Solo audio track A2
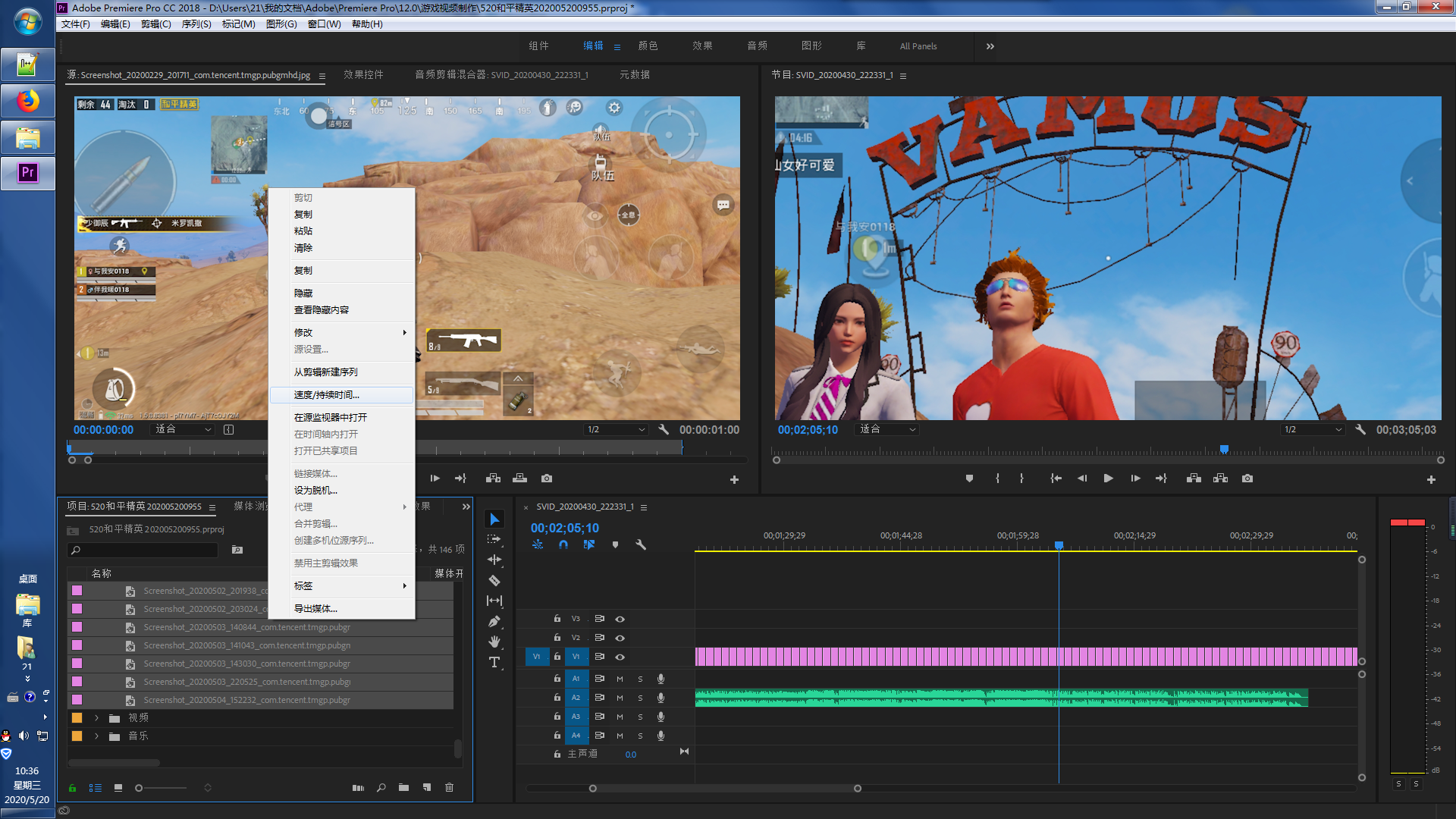 640,698
